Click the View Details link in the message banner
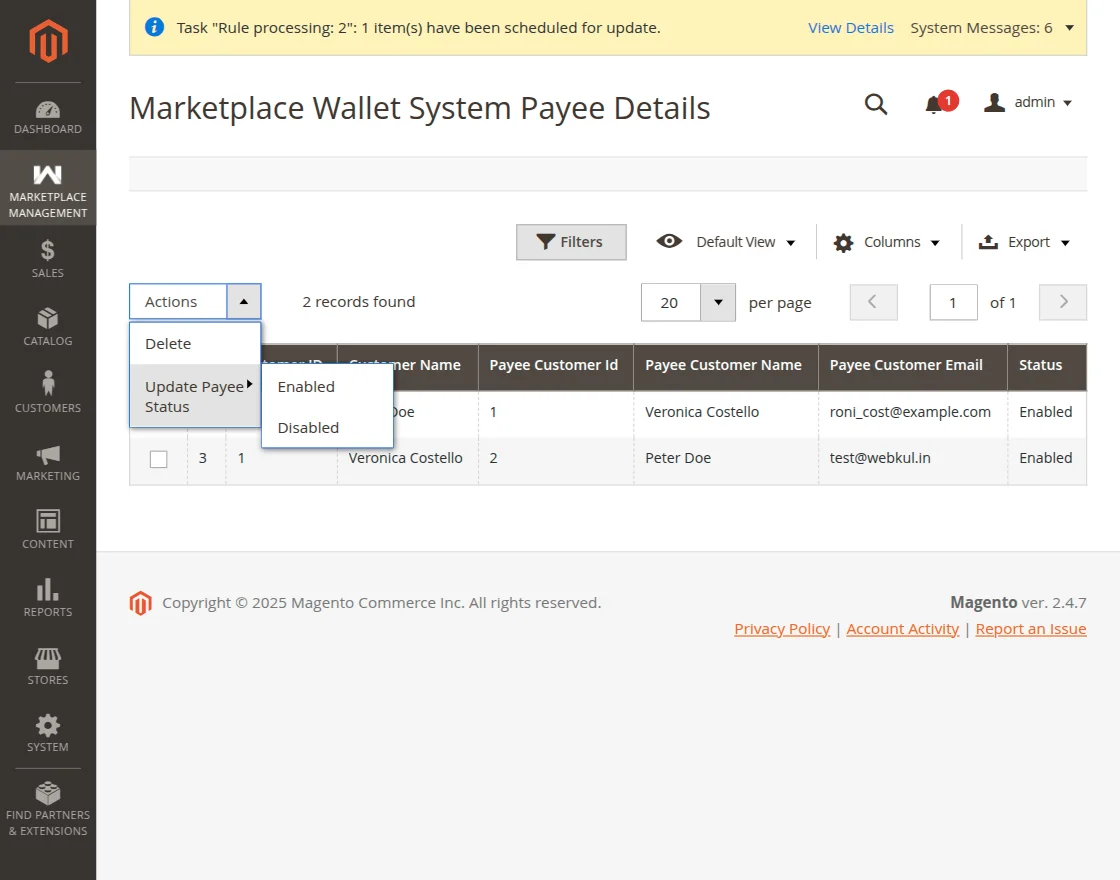 pyautogui.click(x=851, y=28)
